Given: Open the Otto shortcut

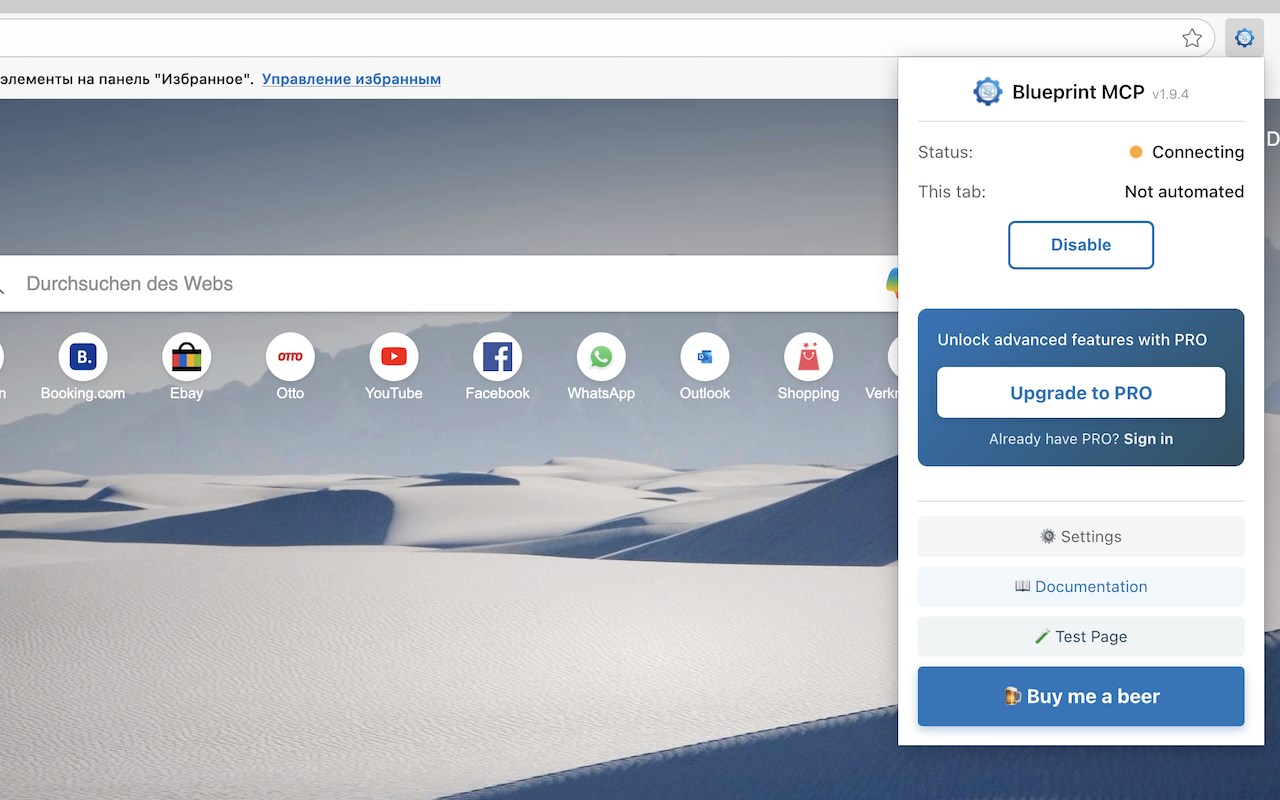Looking at the screenshot, I should [290, 367].
